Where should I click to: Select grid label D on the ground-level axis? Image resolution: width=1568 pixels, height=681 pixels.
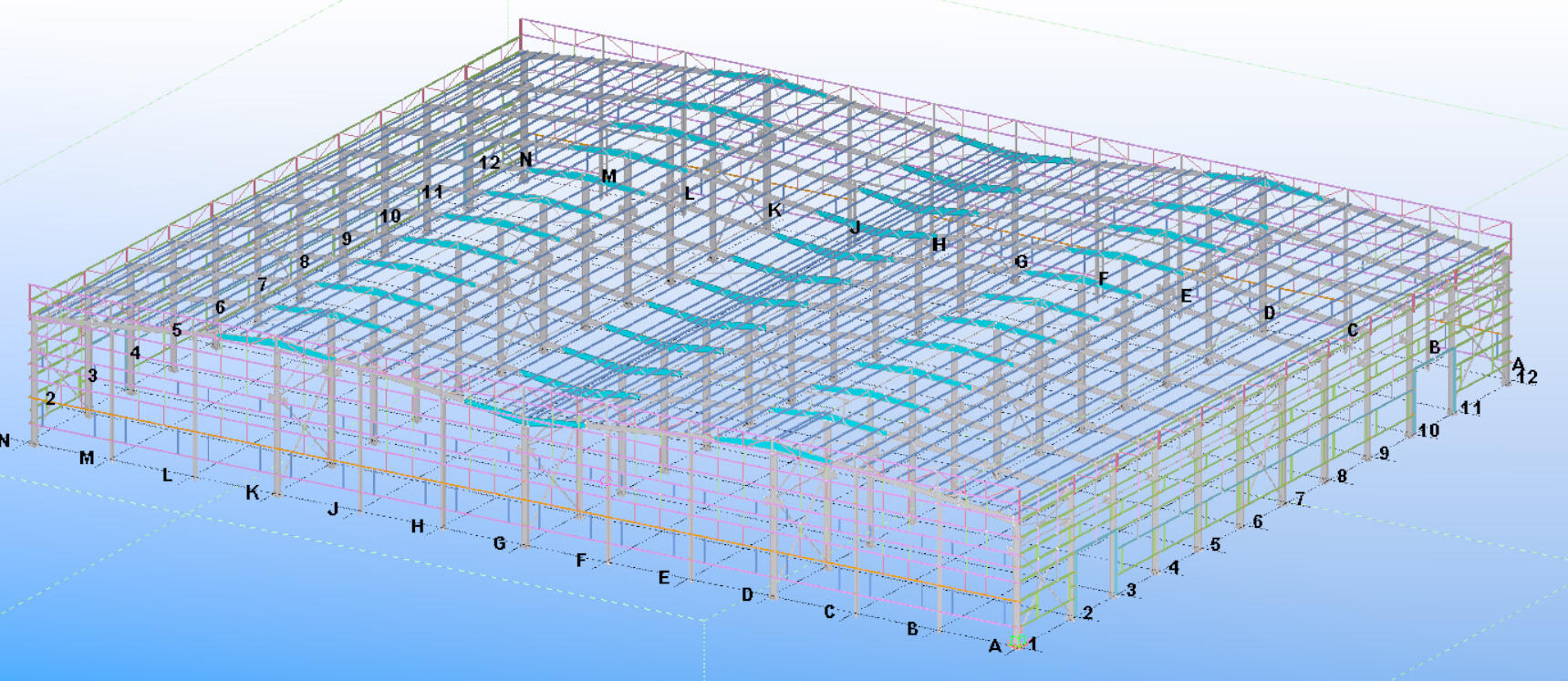pos(747,594)
